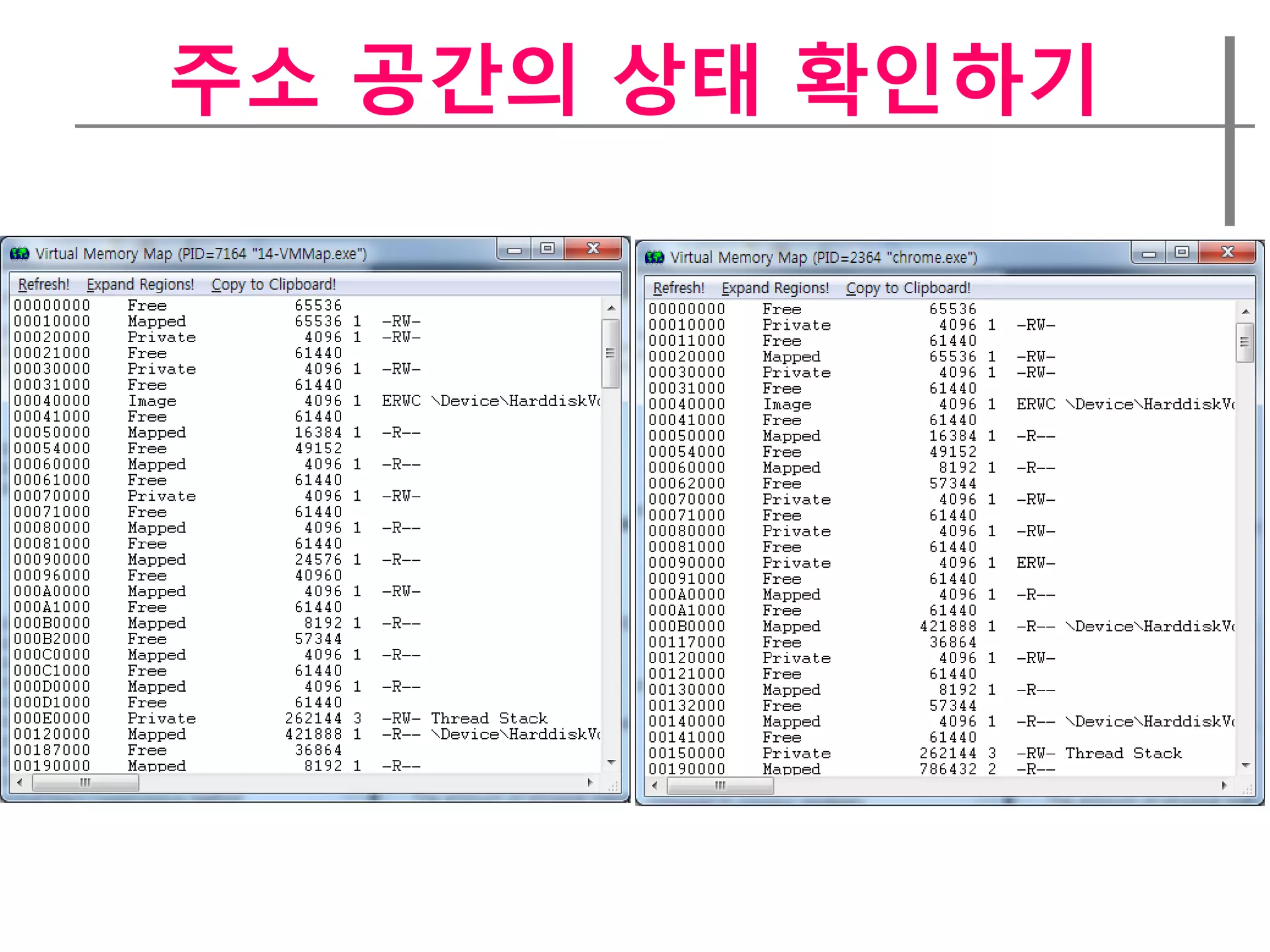Select row 000B0000 Mapped 8192 in 14-VMMap.exe
1270x952 pixels.
307,624
